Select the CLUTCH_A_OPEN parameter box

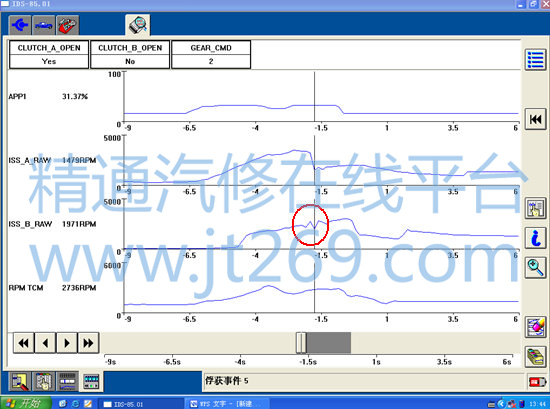click(49, 54)
